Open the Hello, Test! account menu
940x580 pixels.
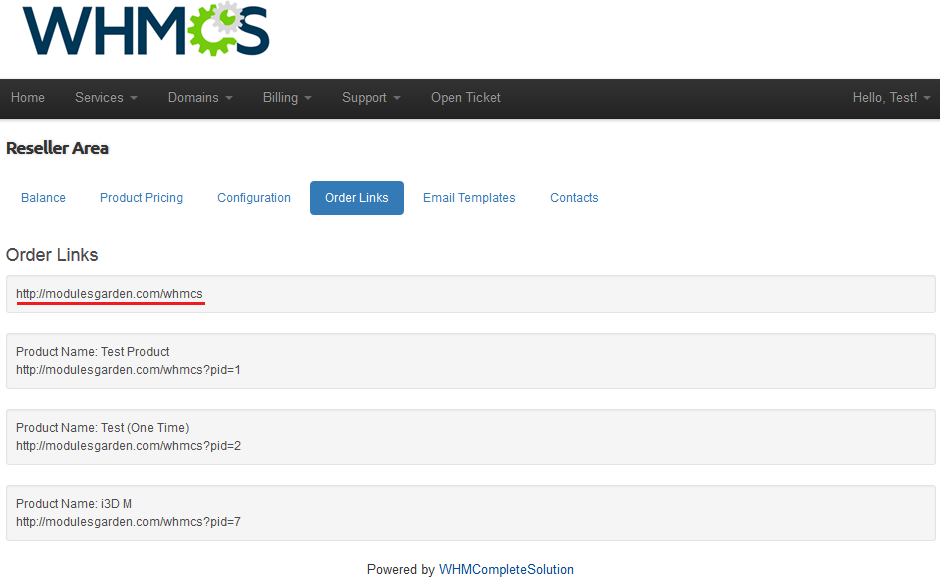click(x=891, y=98)
